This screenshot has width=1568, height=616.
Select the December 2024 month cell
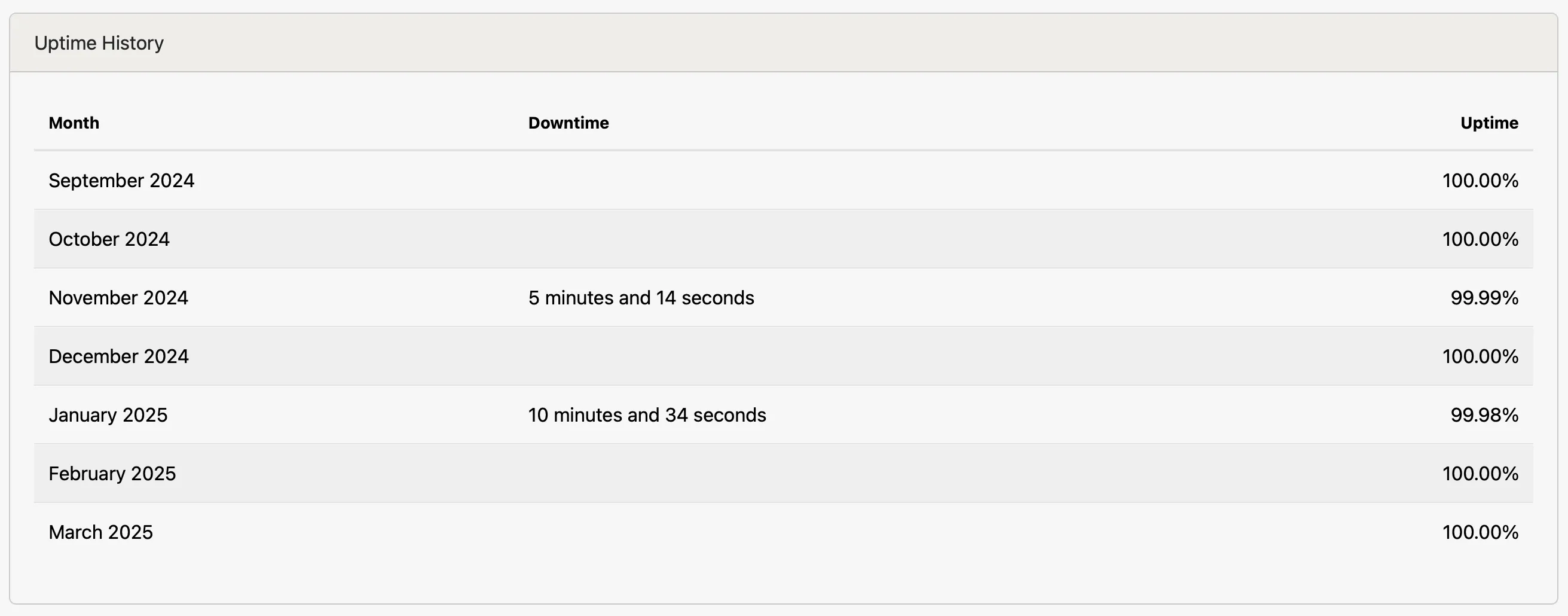119,356
